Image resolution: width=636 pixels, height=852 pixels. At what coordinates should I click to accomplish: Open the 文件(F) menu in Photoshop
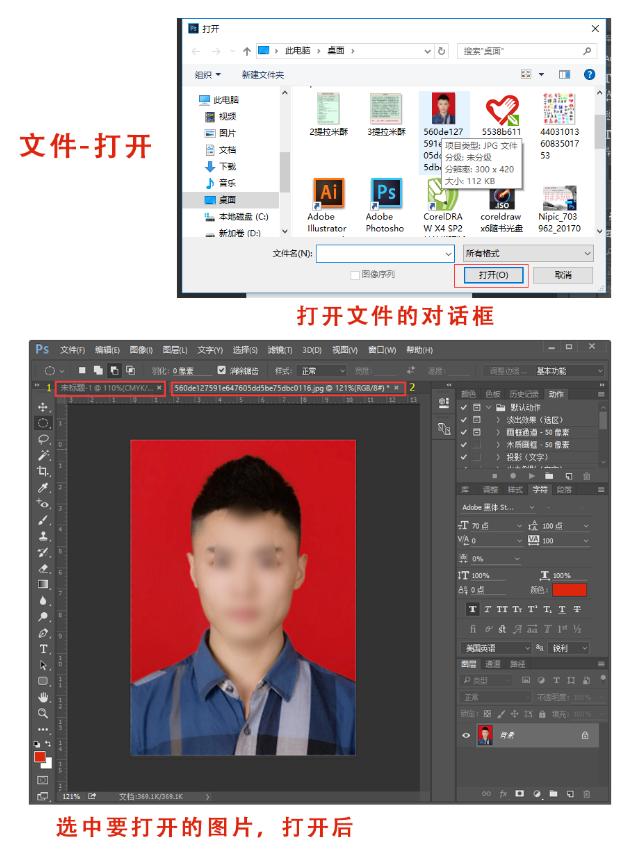tap(72, 350)
